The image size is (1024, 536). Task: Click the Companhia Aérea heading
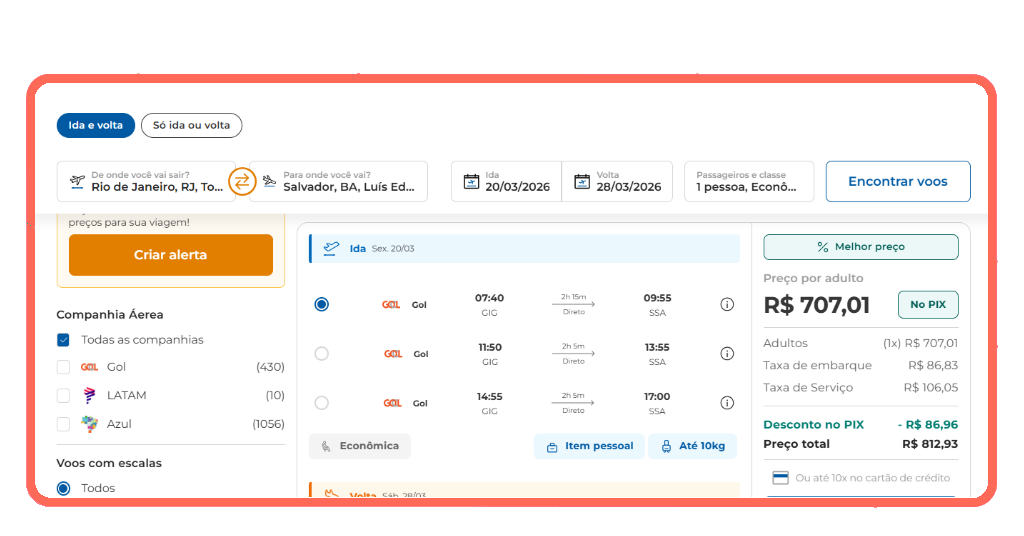coord(110,315)
